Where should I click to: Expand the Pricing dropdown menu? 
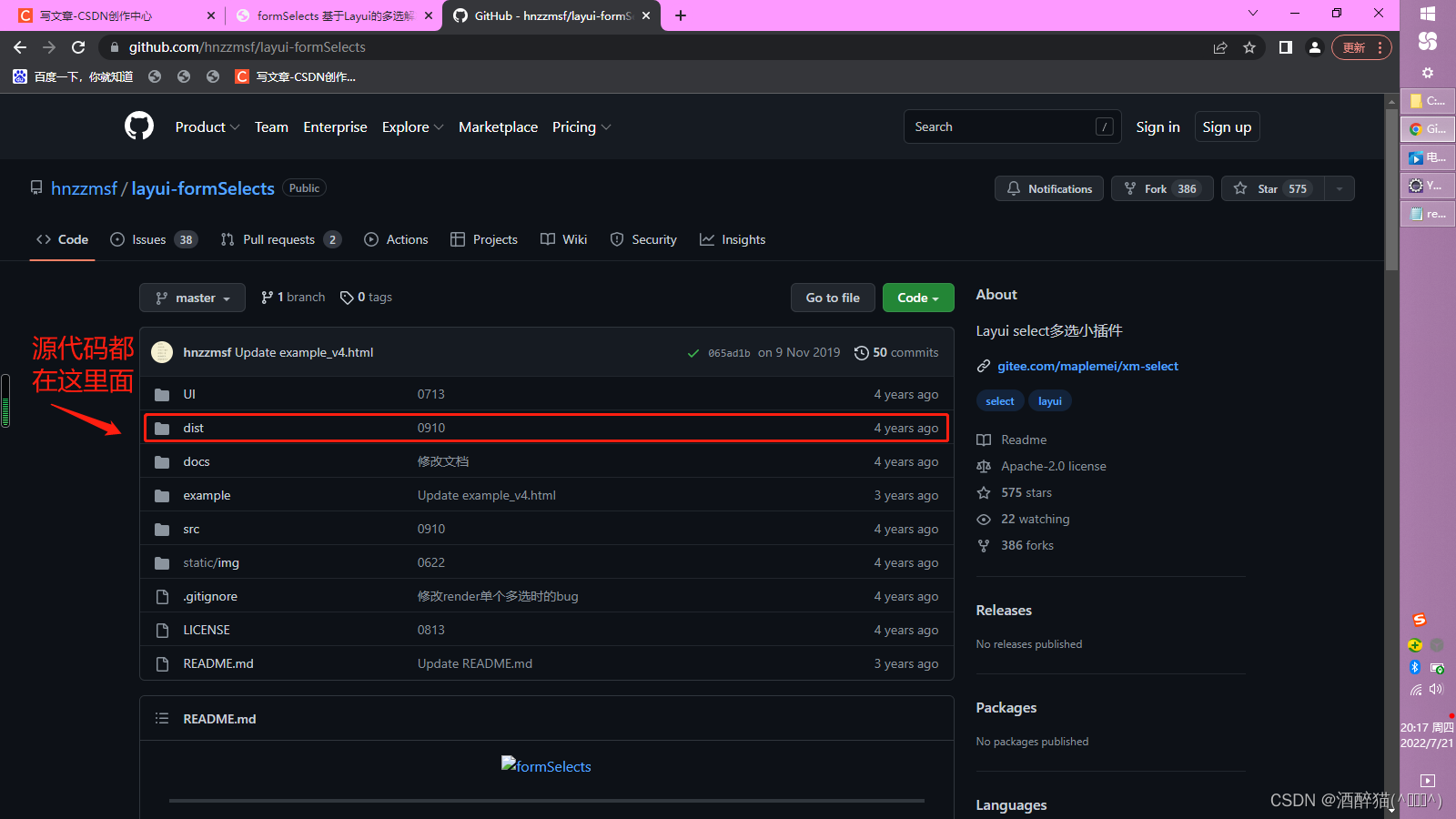(x=581, y=126)
